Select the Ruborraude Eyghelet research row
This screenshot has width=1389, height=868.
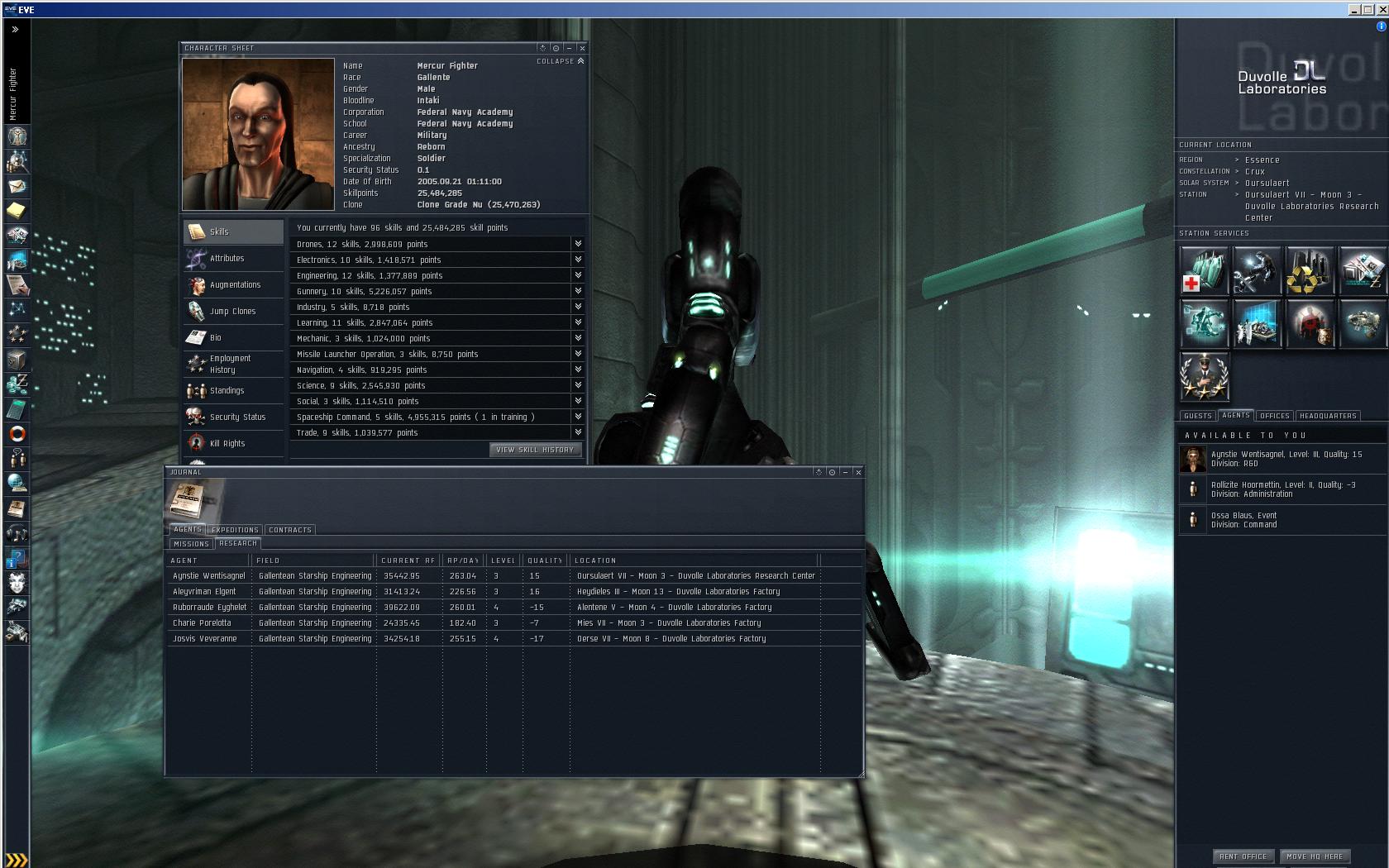[x=515, y=608]
